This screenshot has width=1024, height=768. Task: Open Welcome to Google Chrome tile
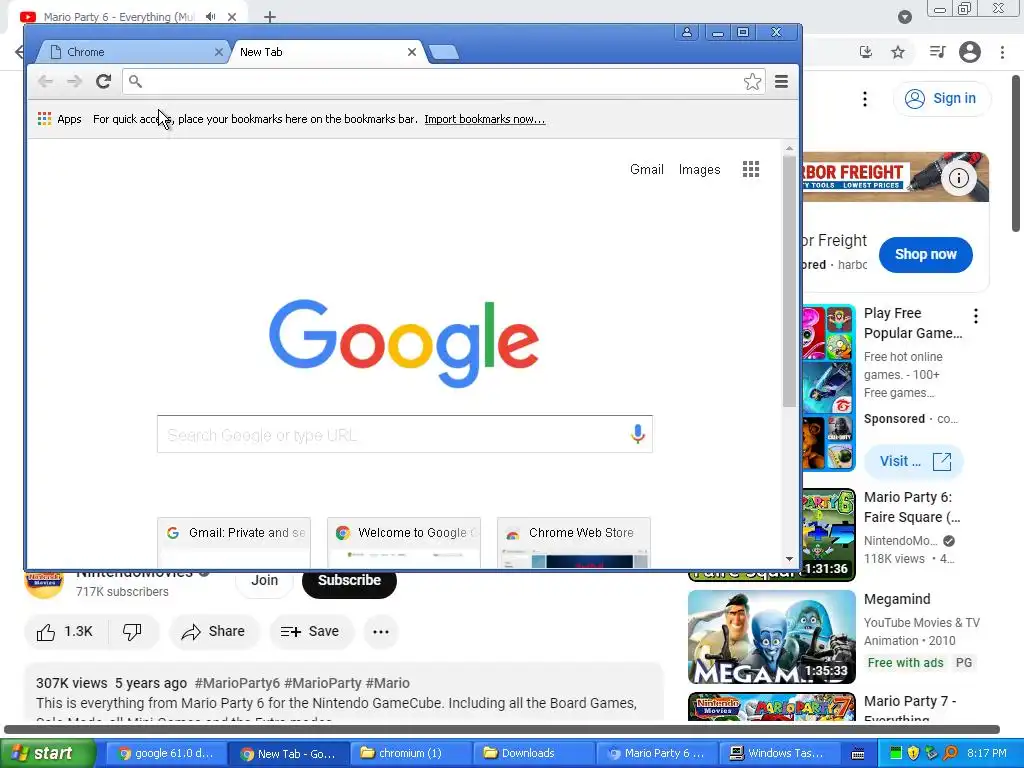click(x=404, y=543)
